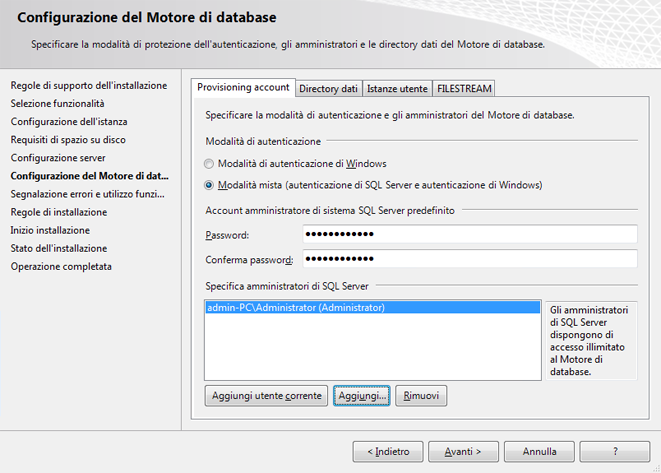This screenshot has width=661, height=473.
Task: Click Configurazione del Motore di dat... step
Action: 89,176
